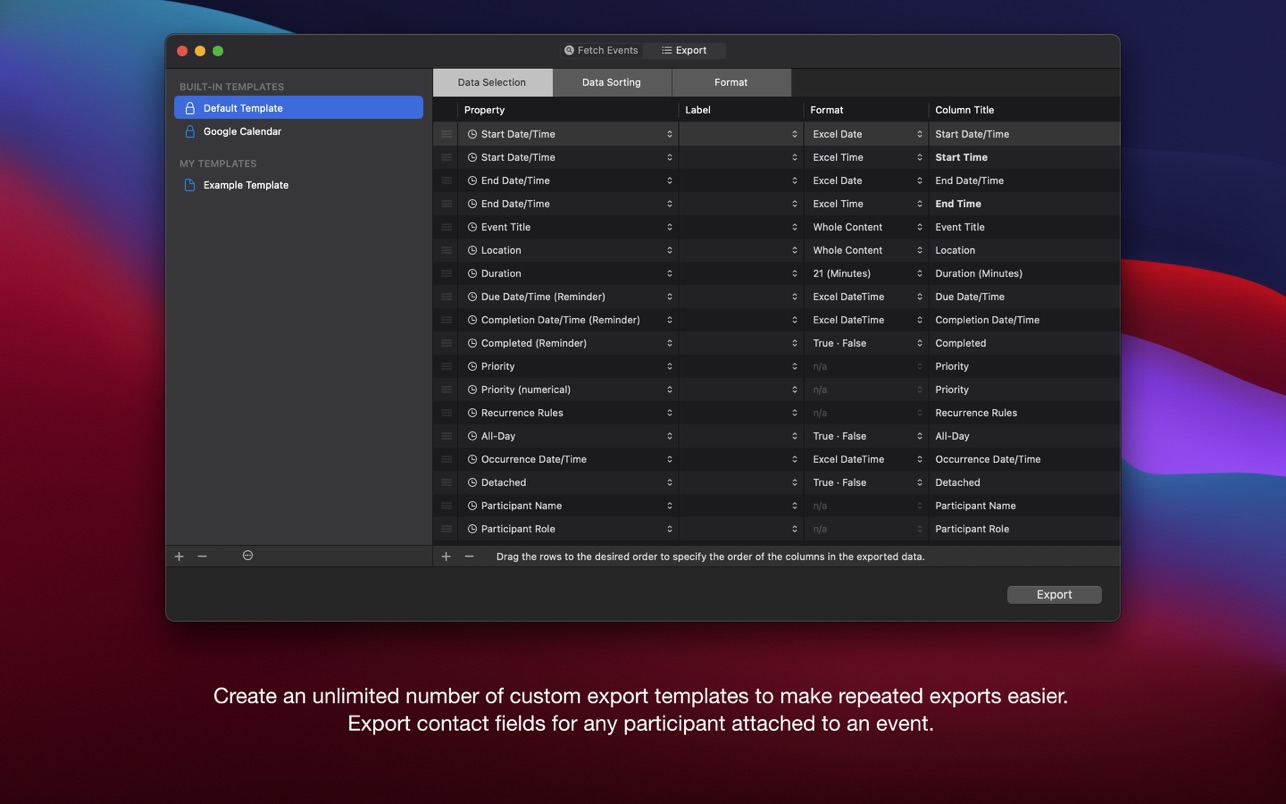1286x804 pixels.
Task: Click the lock icon beside Default Template
Action: pyautogui.click(x=190, y=108)
